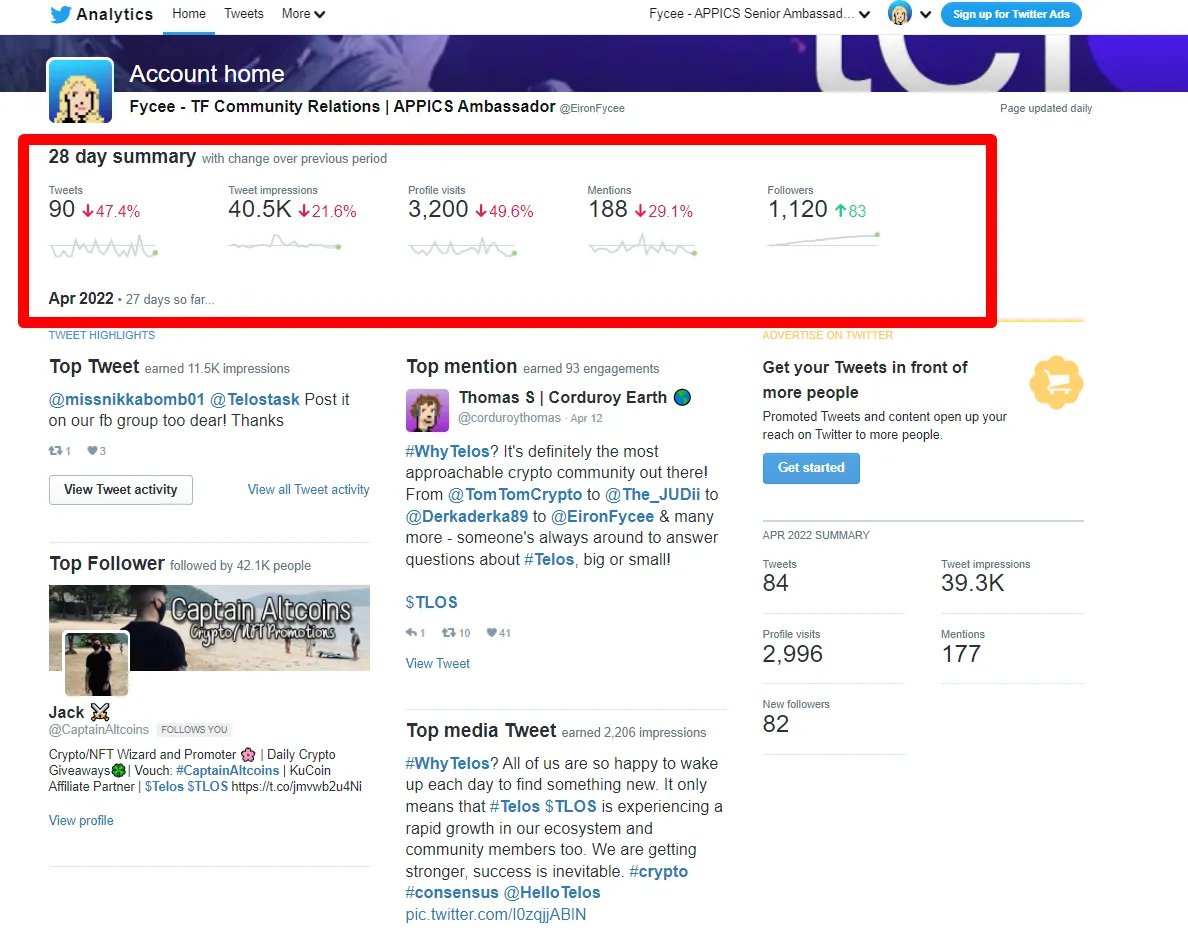Click the @missnikkabomb01 mention link
Viewport: 1188px width, 930px height.
pos(127,399)
